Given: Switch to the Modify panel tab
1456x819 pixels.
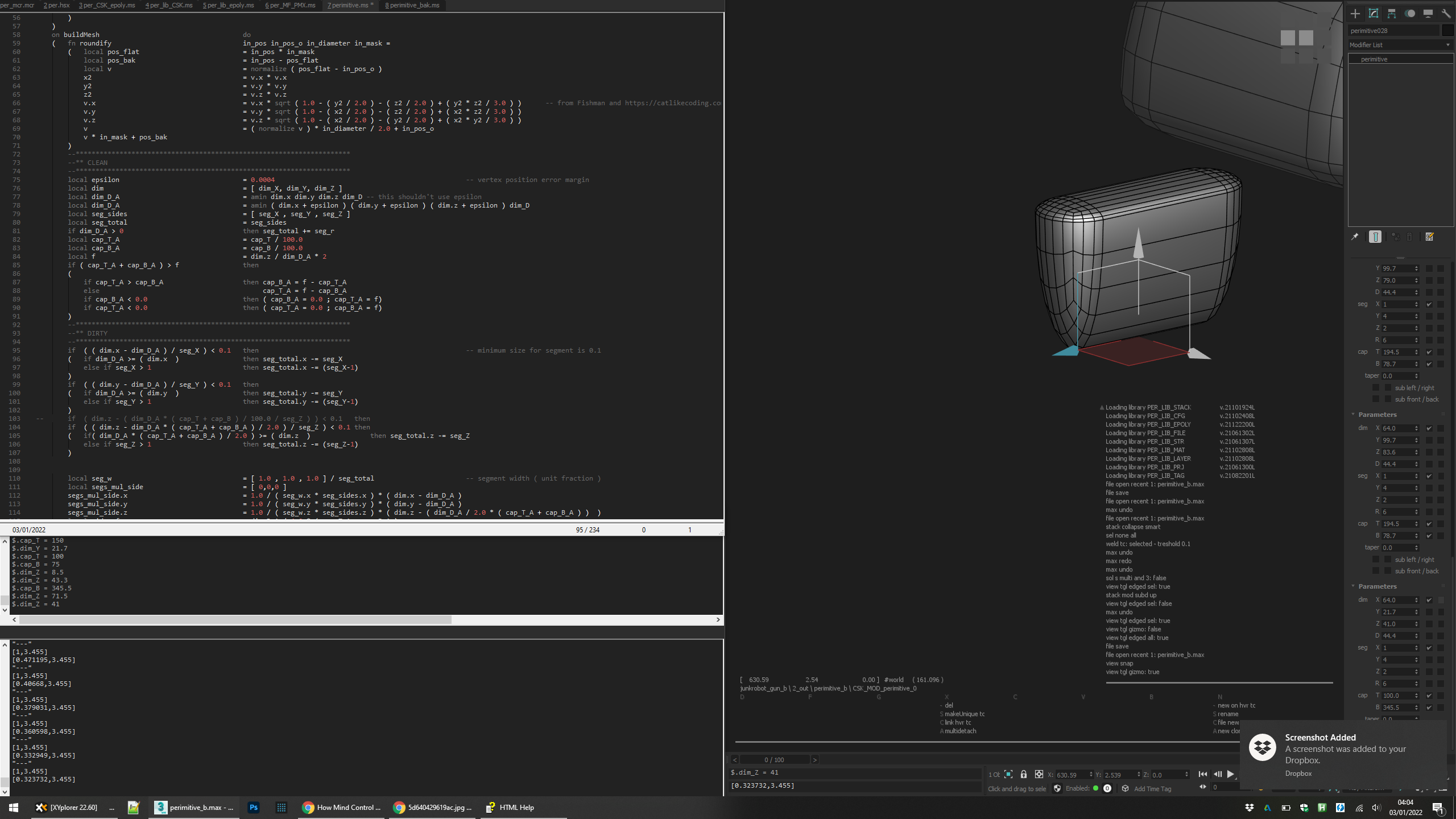Looking at the screenshot, I should pyautogui.click(x=1374, y=14).
